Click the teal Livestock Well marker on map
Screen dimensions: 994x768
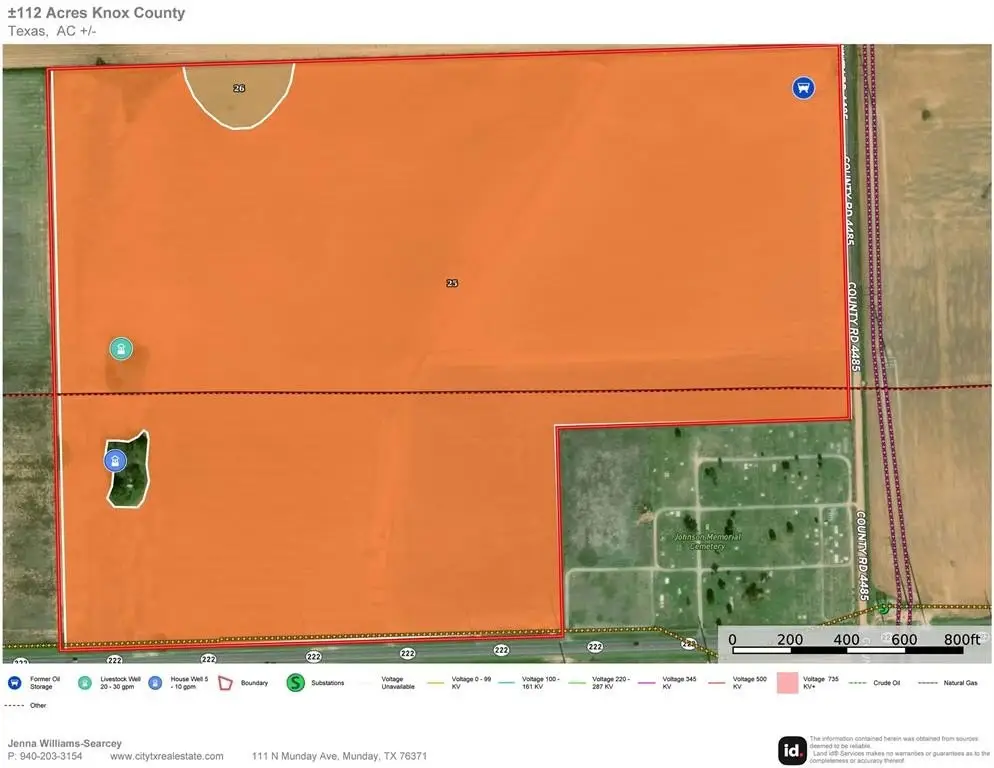pyautogui.click(x=121, y=349)
